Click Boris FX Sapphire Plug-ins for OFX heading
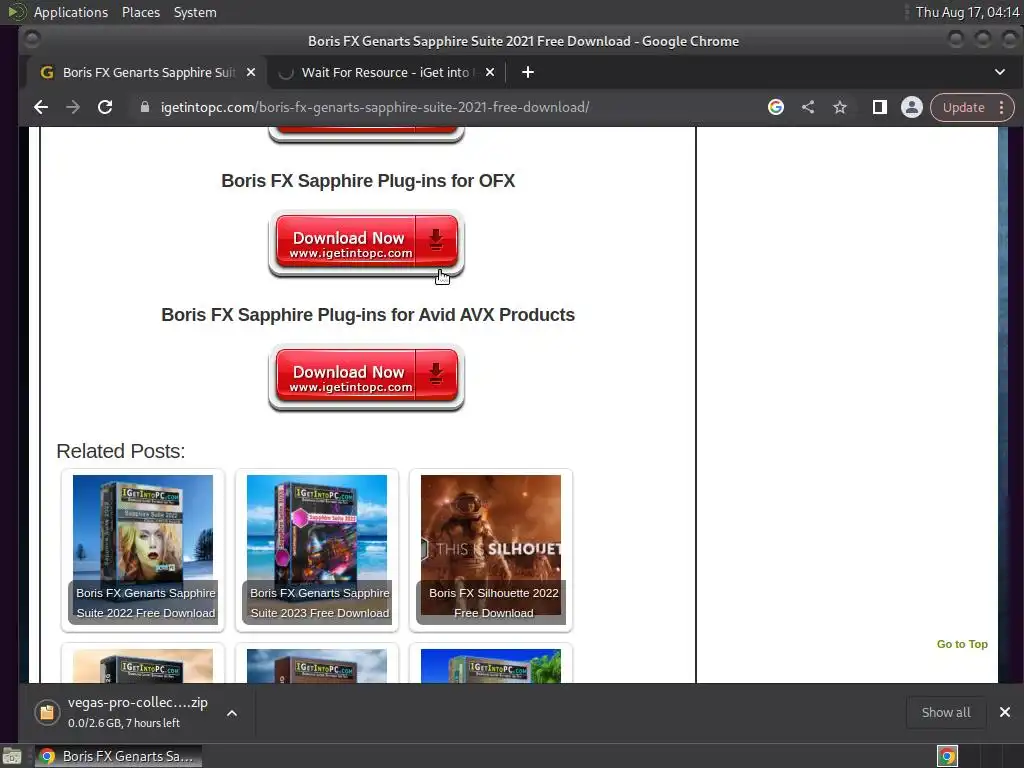 (368, 181)
